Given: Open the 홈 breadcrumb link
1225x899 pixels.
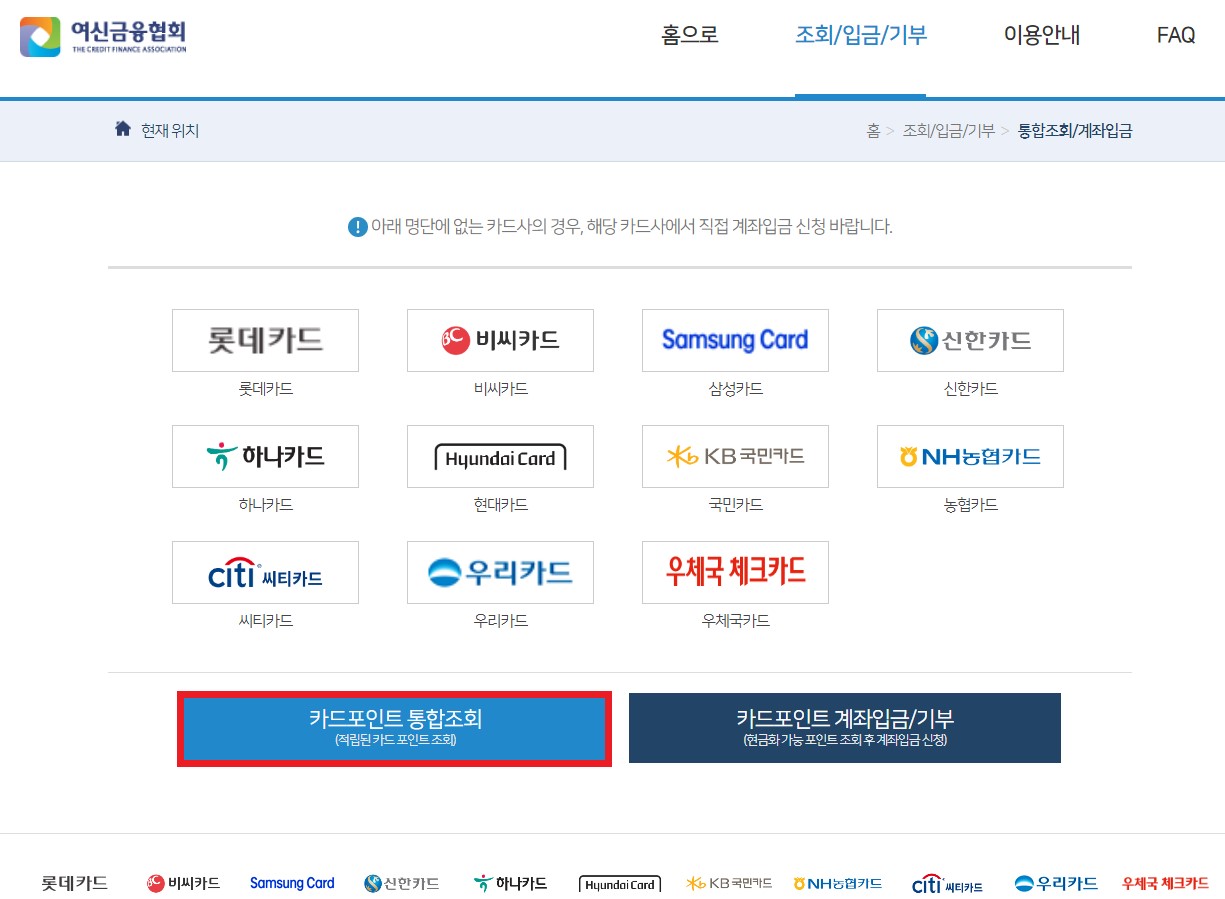Looking at the screenshot, I should coord(872,130).
